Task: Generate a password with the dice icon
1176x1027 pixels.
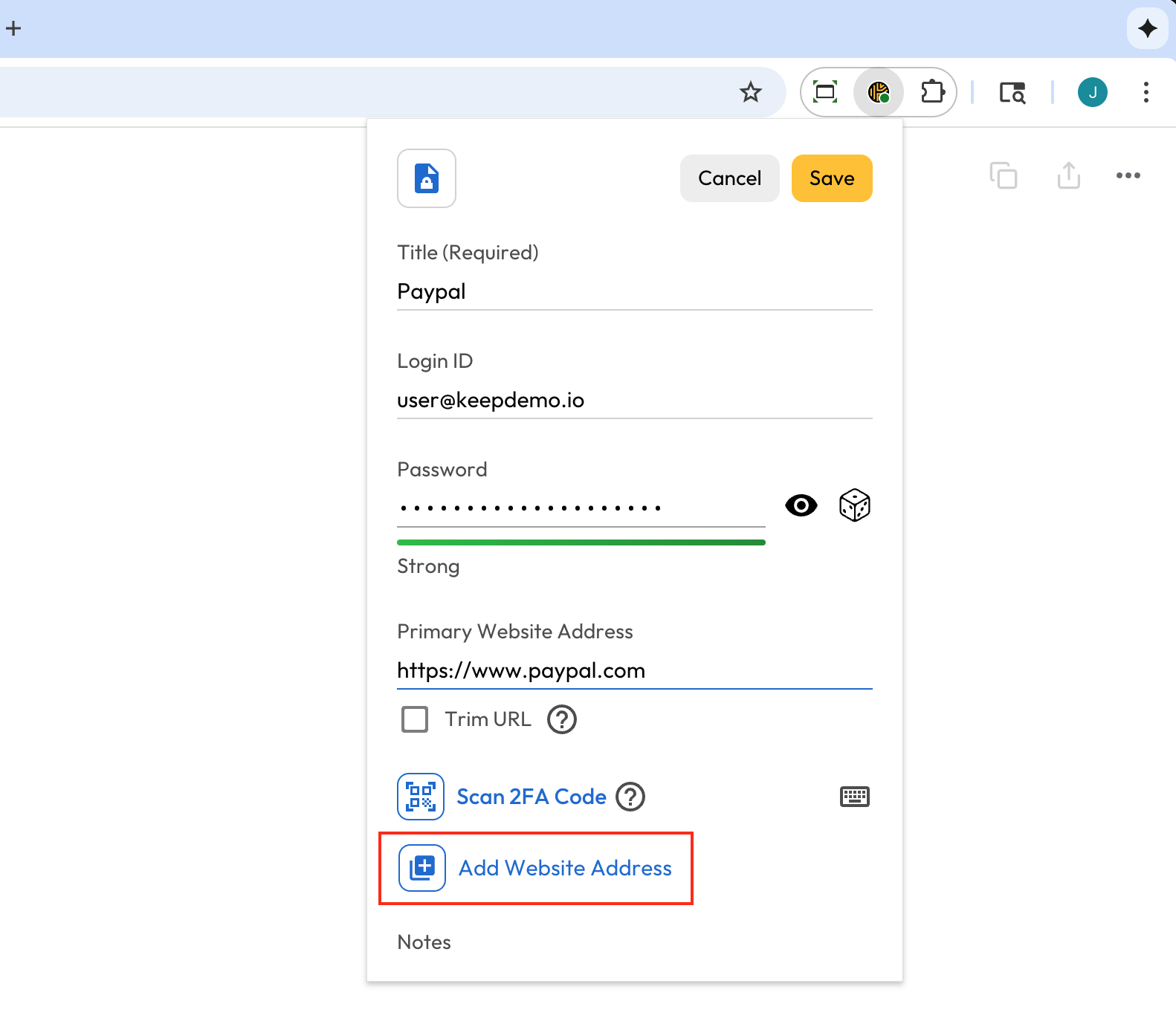Action: [x=854, y=505]
